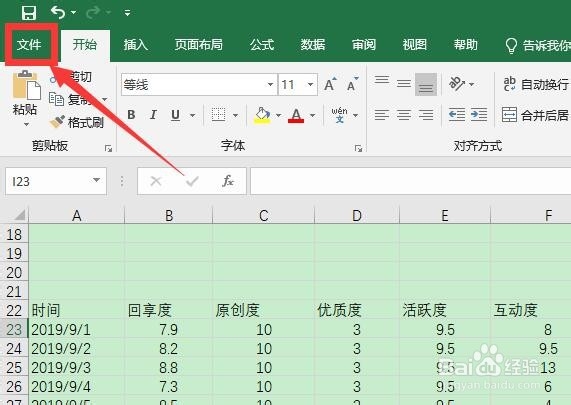Click the 粘贴 clipboard icon

point(27,85)
